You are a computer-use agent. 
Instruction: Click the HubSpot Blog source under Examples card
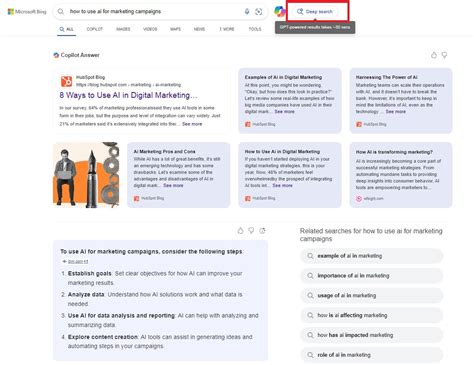tap(260, 124)
